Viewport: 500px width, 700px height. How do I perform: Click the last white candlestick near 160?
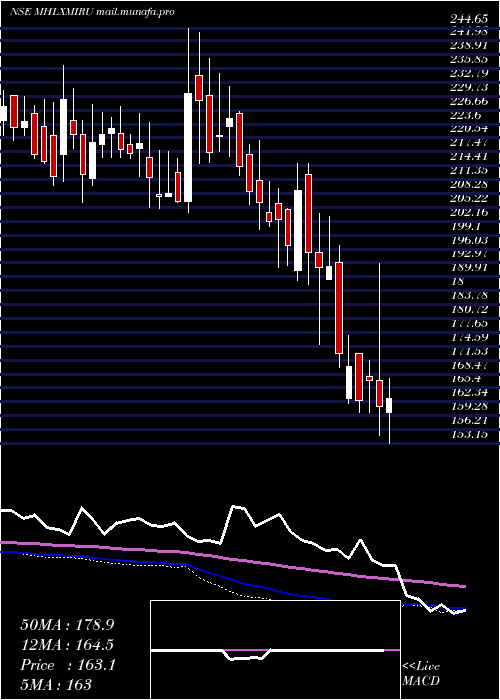click(x=389, y=405)
